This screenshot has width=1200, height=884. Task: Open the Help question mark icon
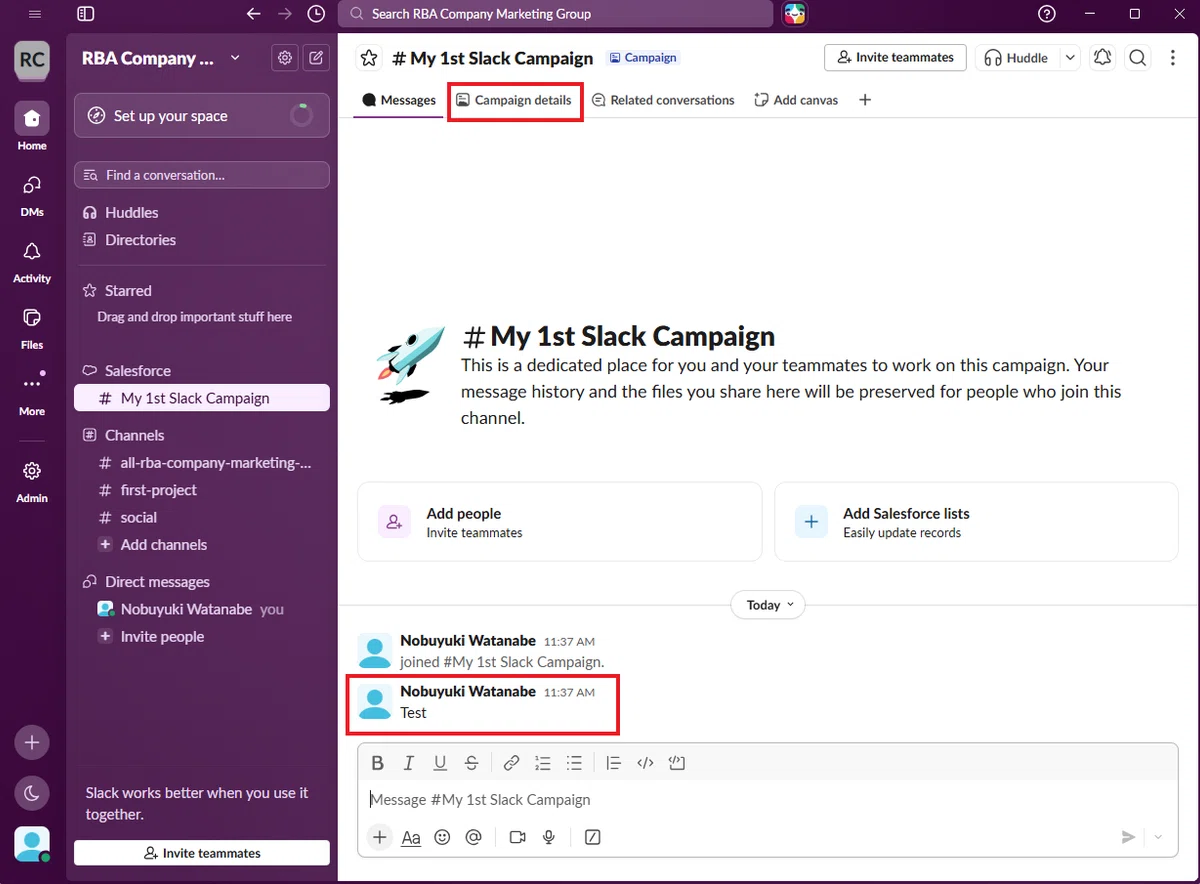[x=1047, y=14]
